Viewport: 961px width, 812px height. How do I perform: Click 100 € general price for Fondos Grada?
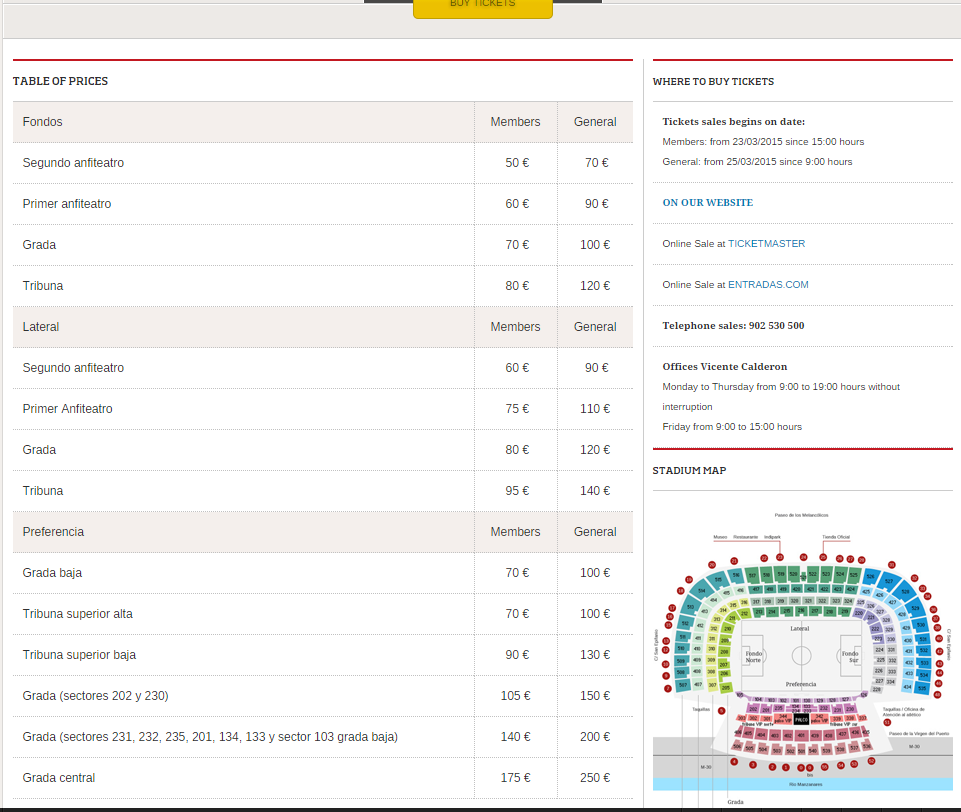point(595,245)
